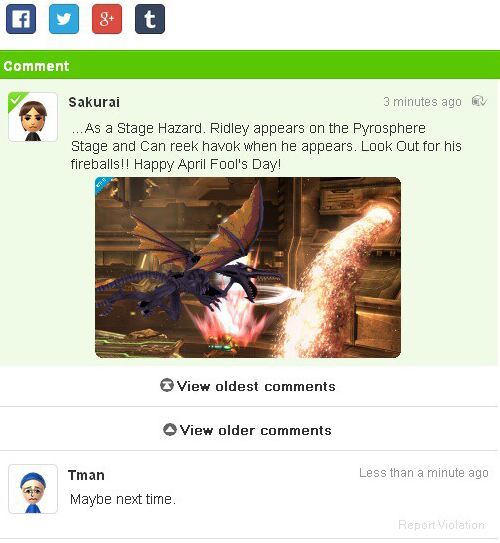Open the Ridley screenshot image

pos(248,267)
